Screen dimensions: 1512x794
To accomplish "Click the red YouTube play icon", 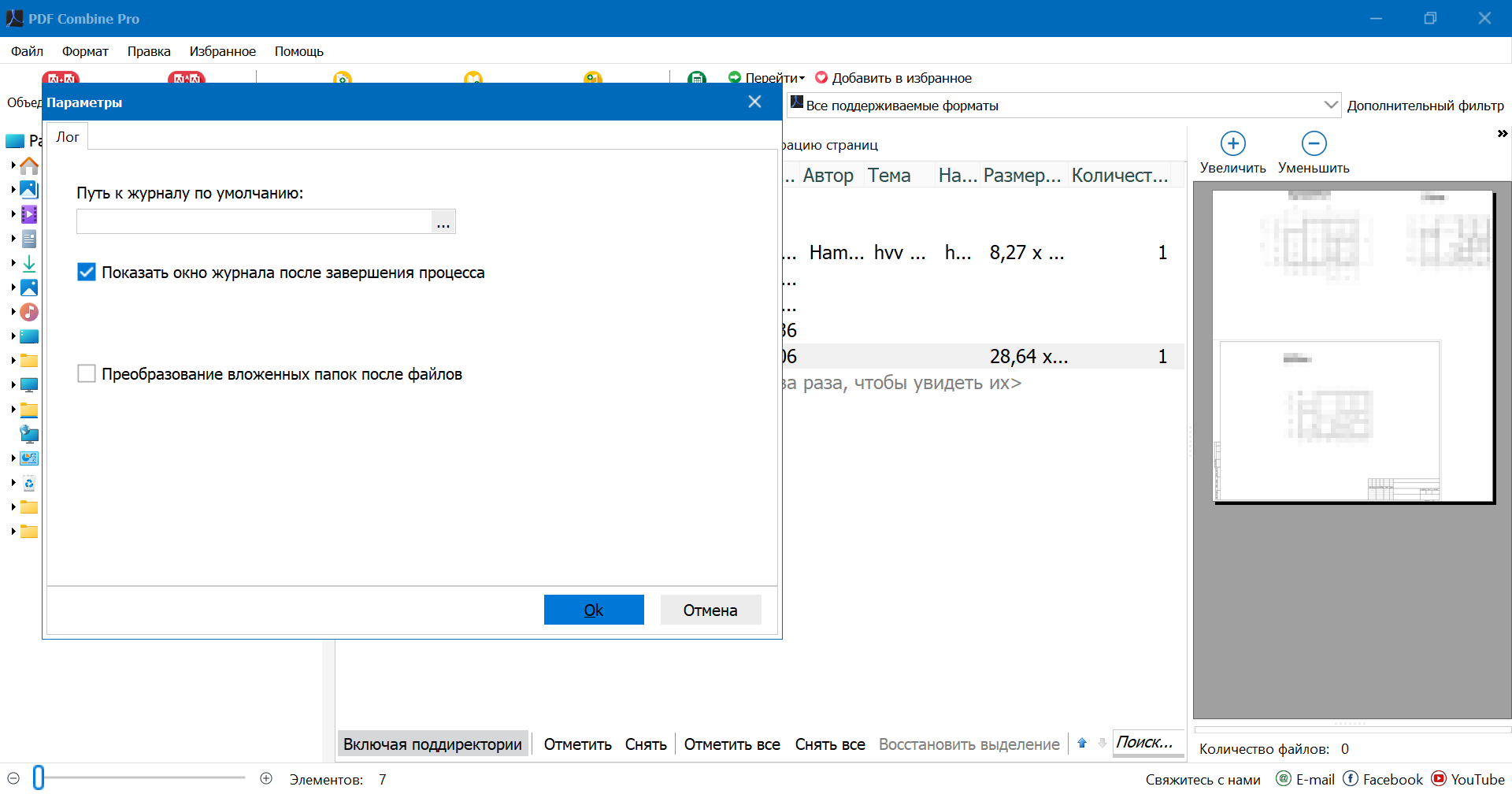I will point(1439,778).
